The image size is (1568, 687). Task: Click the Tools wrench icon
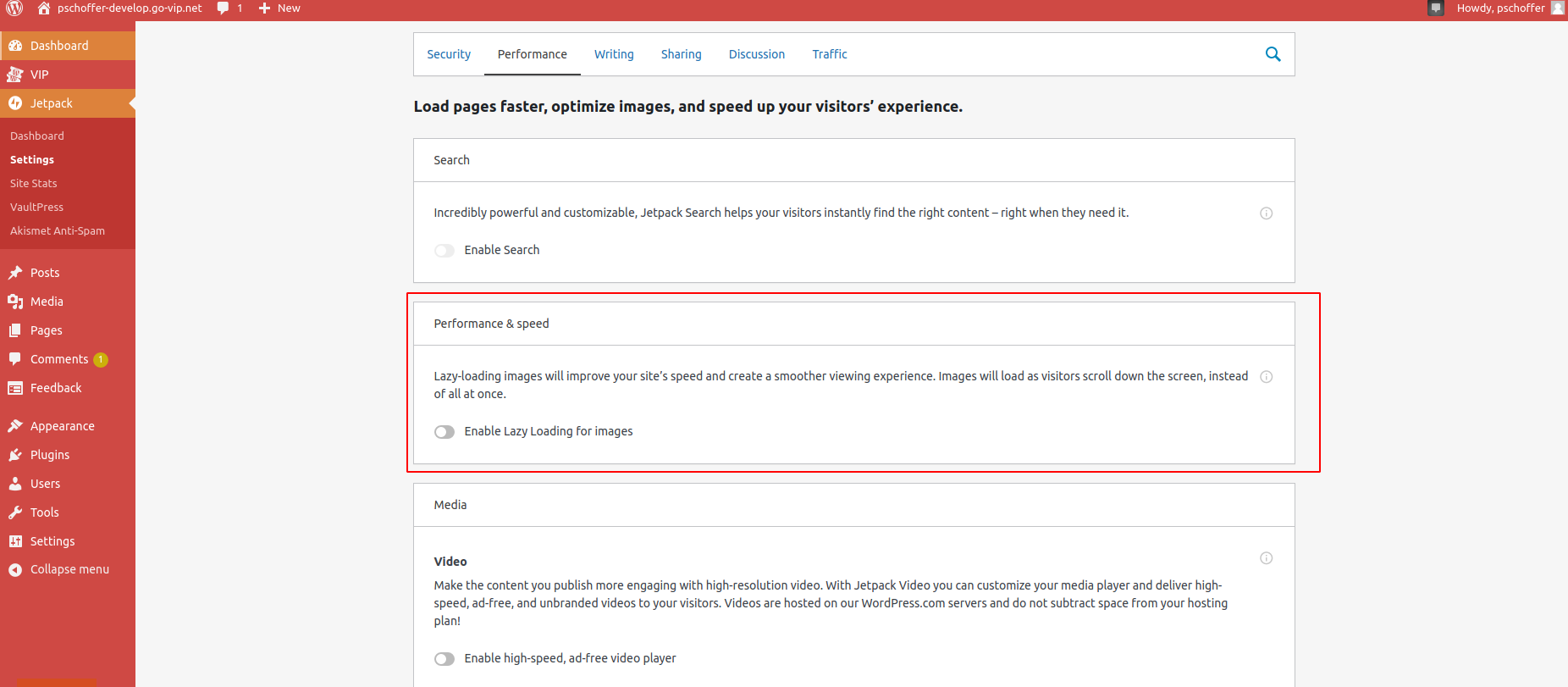15,512
